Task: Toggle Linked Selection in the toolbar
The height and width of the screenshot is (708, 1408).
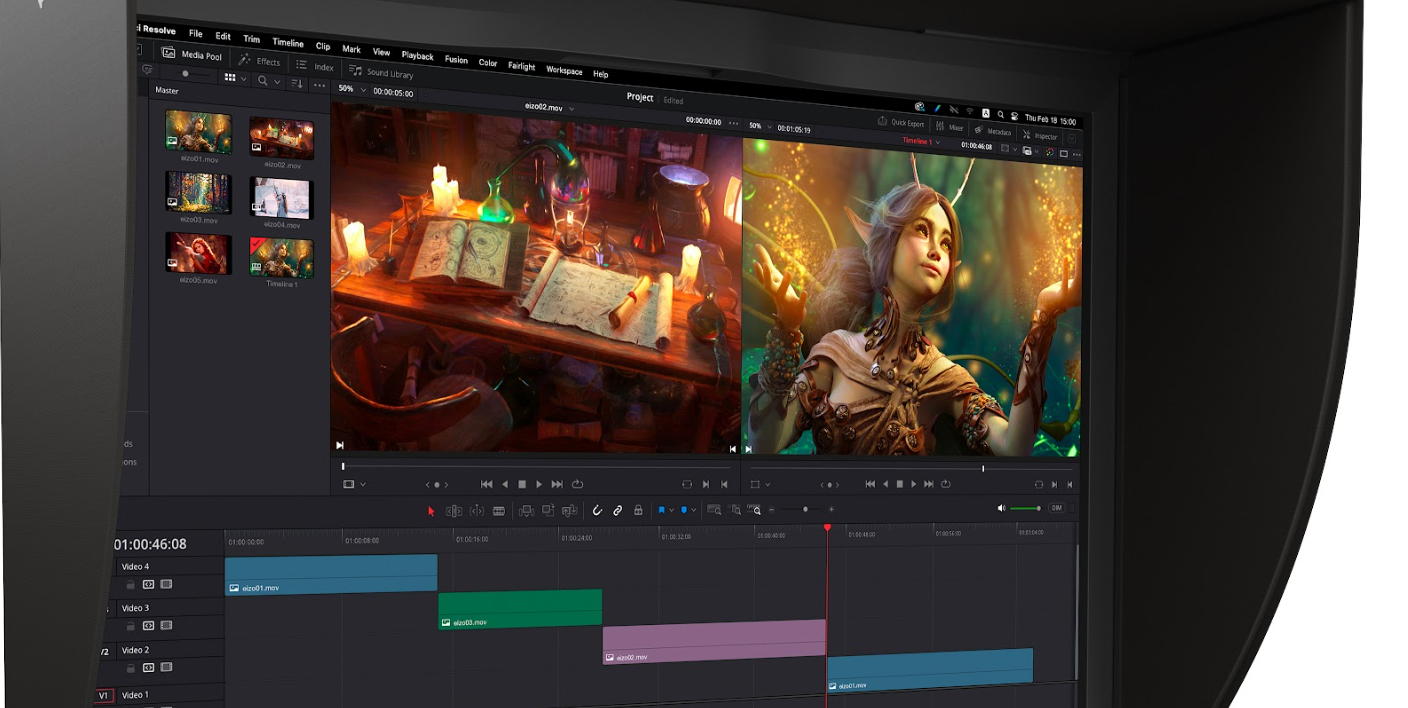Action: pyautogui.click(x=617, y=510)
